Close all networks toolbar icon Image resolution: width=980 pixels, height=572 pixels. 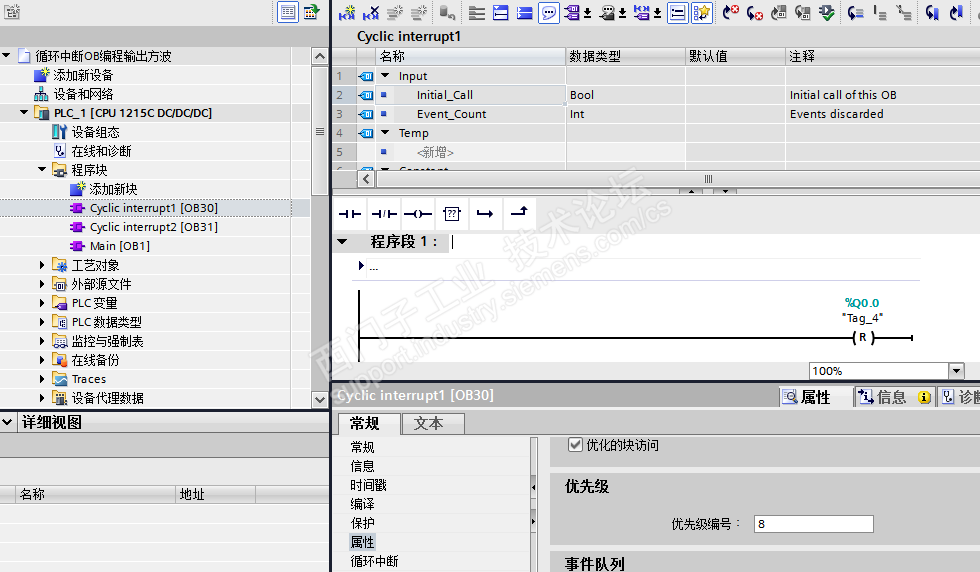pyautogui.click(x=524, y=12)
